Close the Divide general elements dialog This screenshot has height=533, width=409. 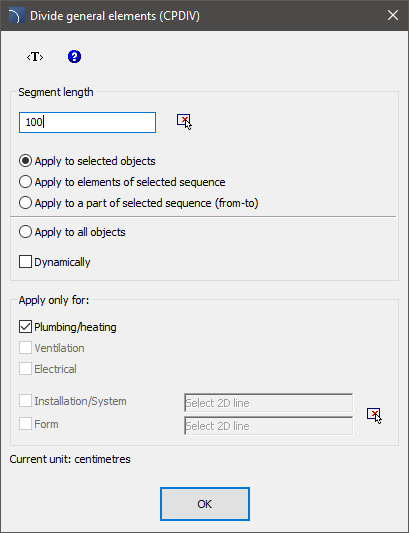click(393, 16)
